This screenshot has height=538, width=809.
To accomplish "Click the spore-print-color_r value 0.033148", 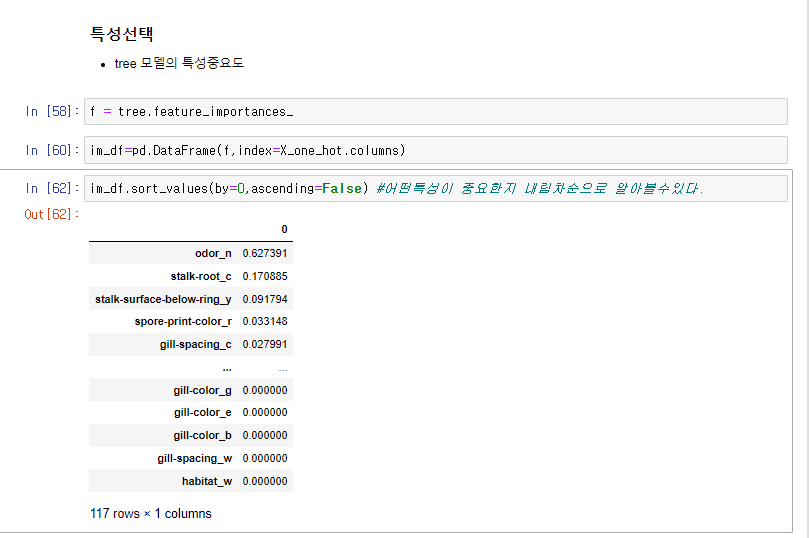I will coord(265,321).
